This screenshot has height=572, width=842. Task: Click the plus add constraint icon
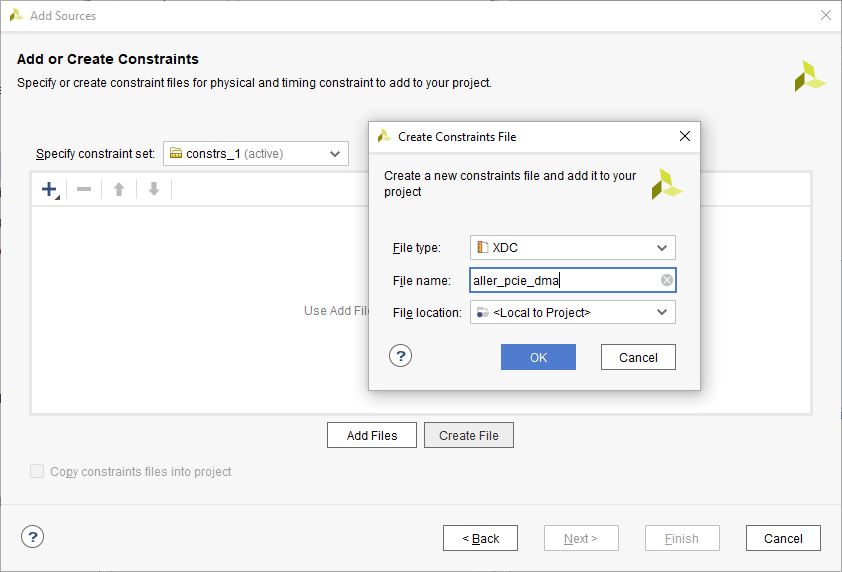[x=49, y=189]
